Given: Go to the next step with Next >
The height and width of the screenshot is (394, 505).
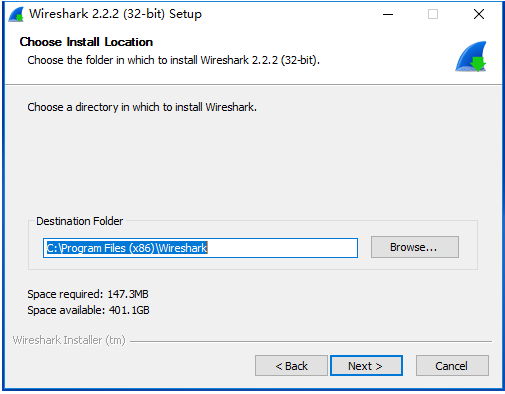Looking at the screenshot, I should (x=366, y=366).
